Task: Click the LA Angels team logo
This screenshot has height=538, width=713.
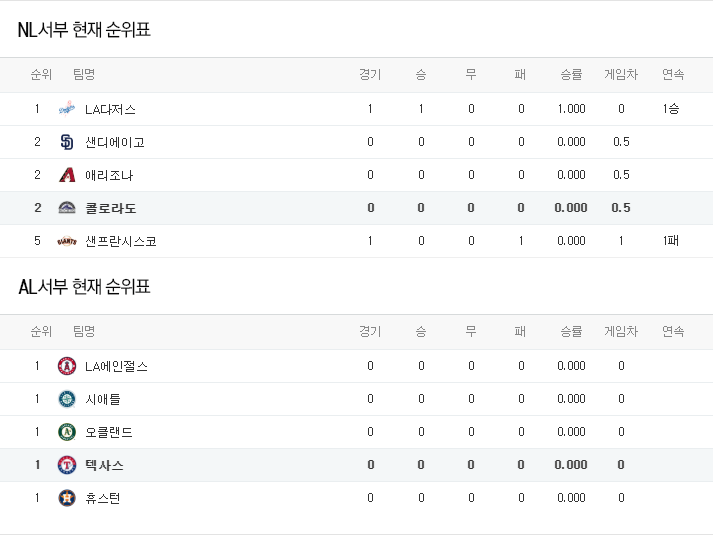Action: [x=67, y=366]
